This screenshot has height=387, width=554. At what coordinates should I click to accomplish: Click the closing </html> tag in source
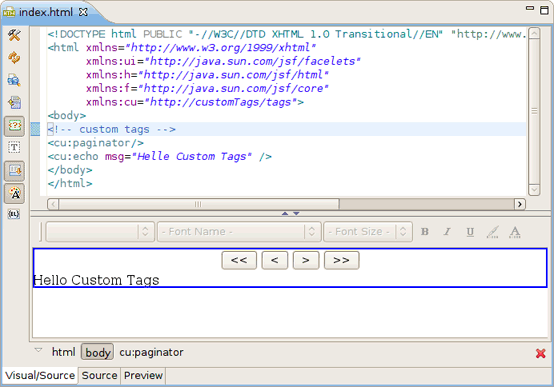tap(70, 183)
